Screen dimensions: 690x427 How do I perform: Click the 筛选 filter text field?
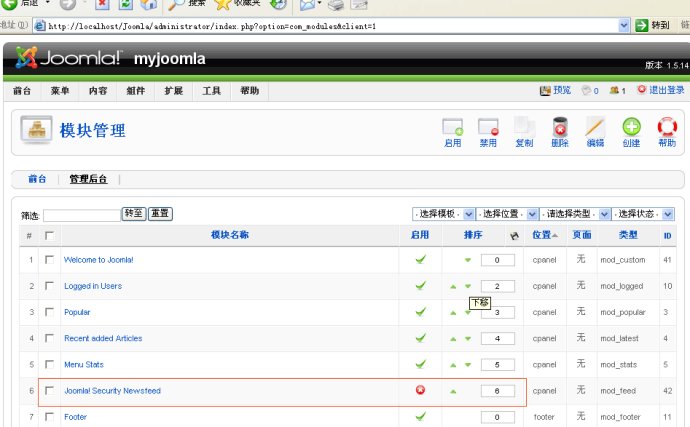(82, 215)
